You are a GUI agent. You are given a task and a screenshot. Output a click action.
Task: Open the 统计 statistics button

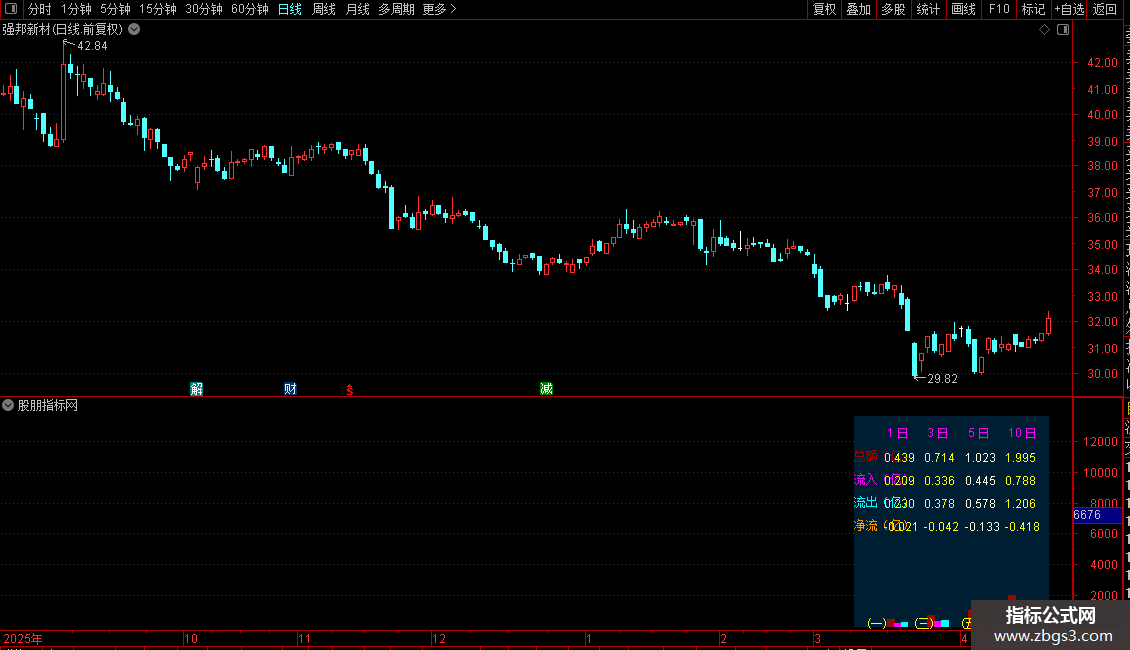tap(928, 9)
